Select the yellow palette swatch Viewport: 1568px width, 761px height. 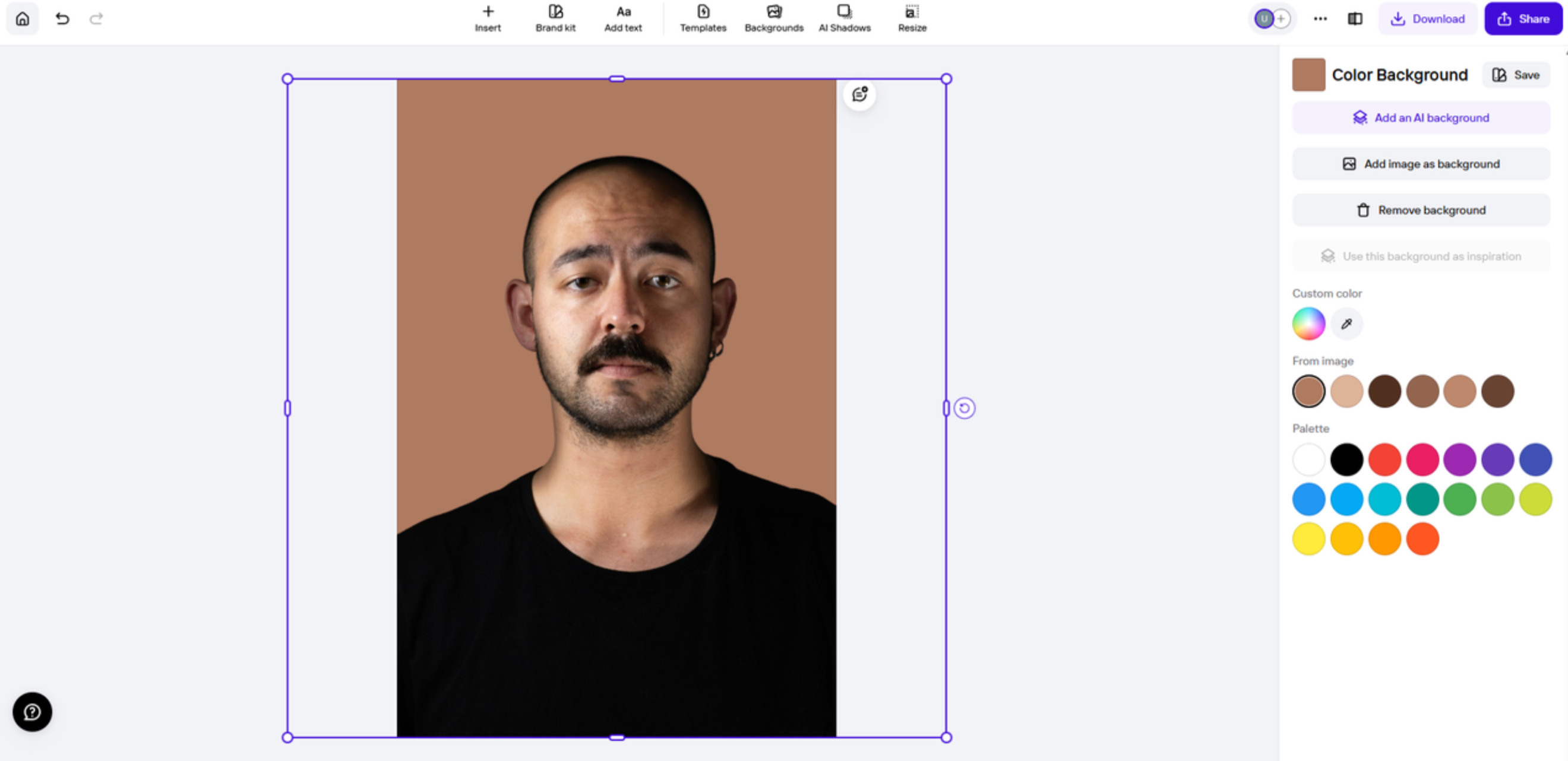coord(1308,538)
